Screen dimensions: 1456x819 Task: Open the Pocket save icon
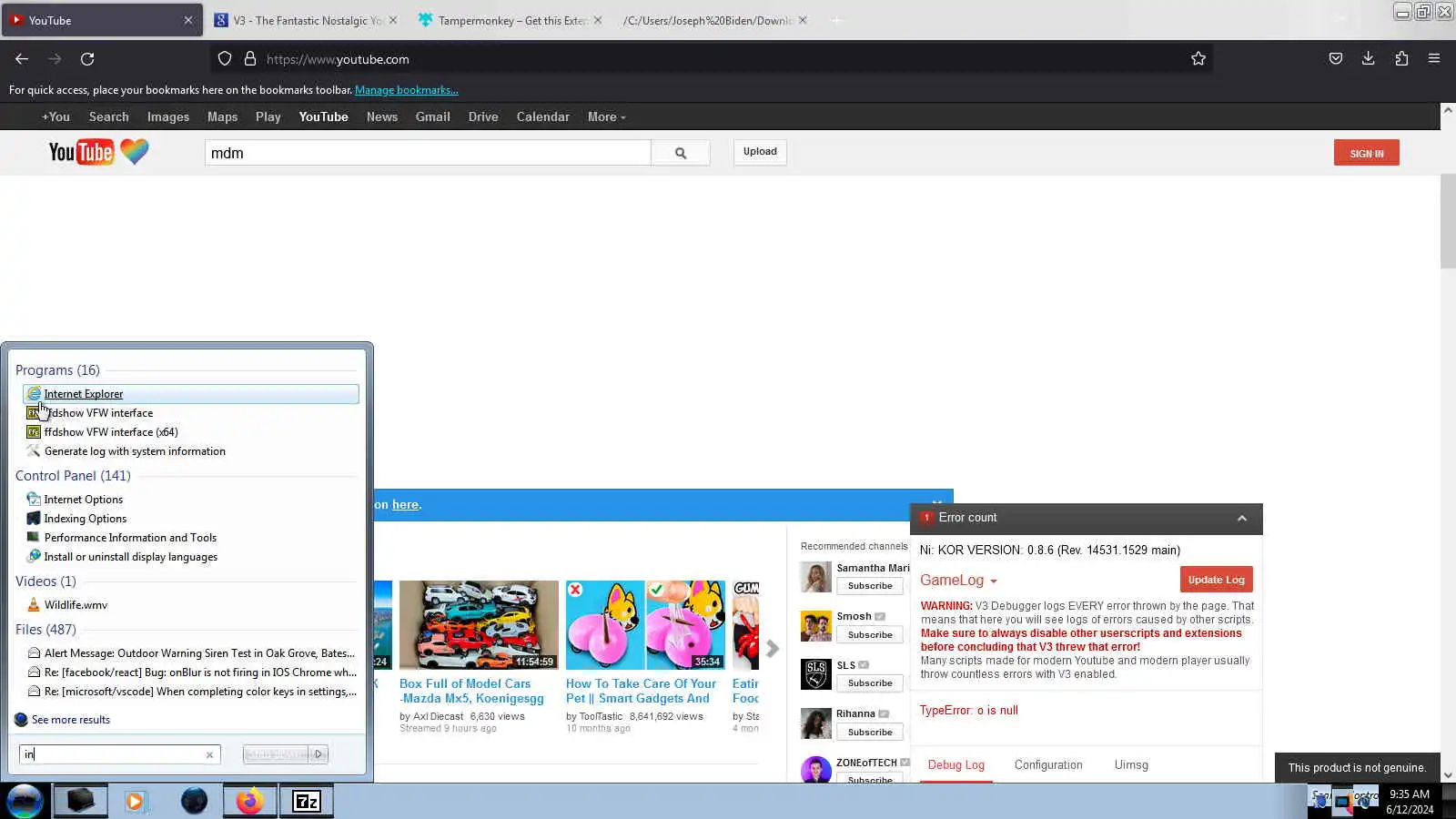tap(1336, 59)
